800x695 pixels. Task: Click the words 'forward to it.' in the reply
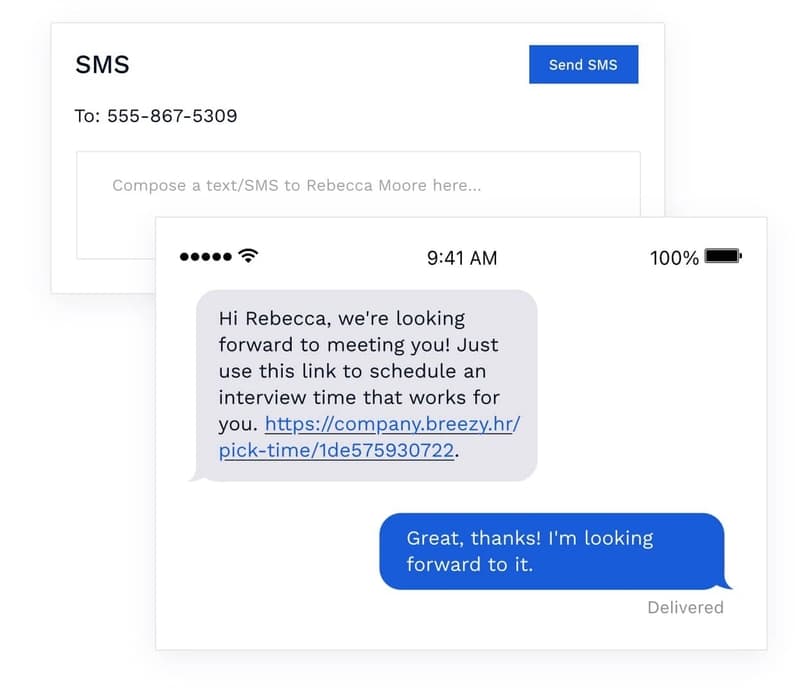469,564
